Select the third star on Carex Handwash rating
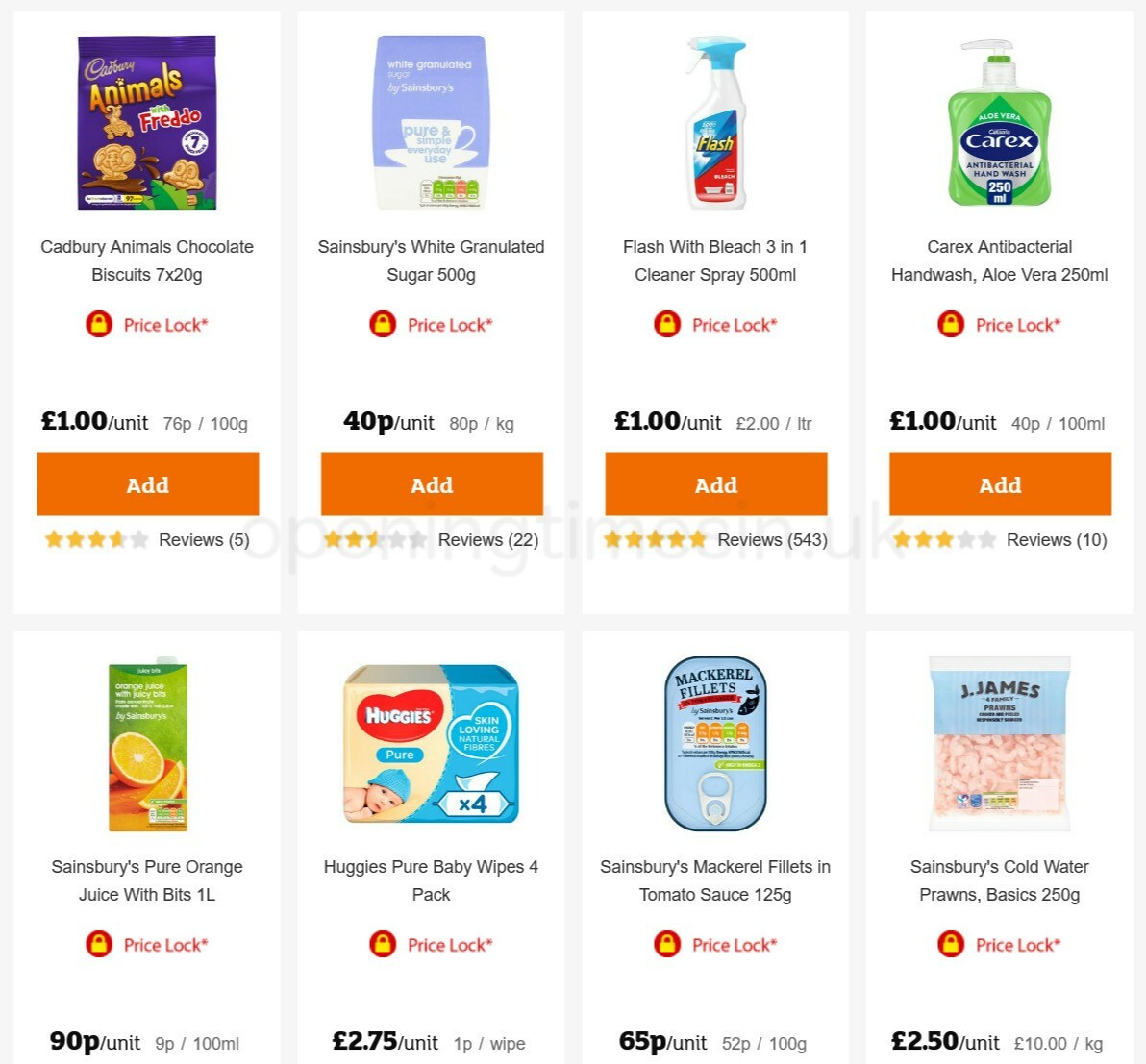1146x1064 pixels. (944, 540)
